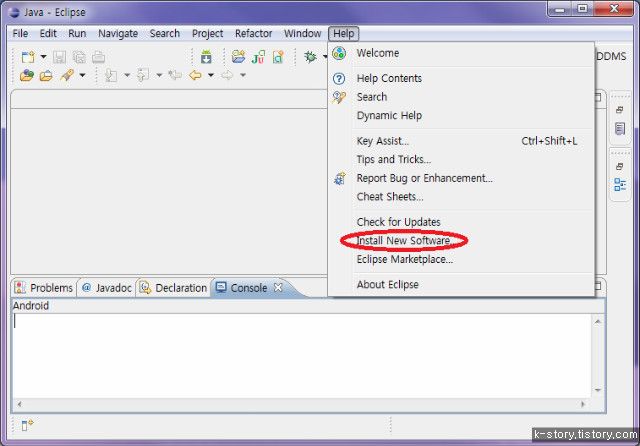Expand the Forward history dropdown arrow
Viewport: 640px width, 446px height.
click(x=243, y=75)
